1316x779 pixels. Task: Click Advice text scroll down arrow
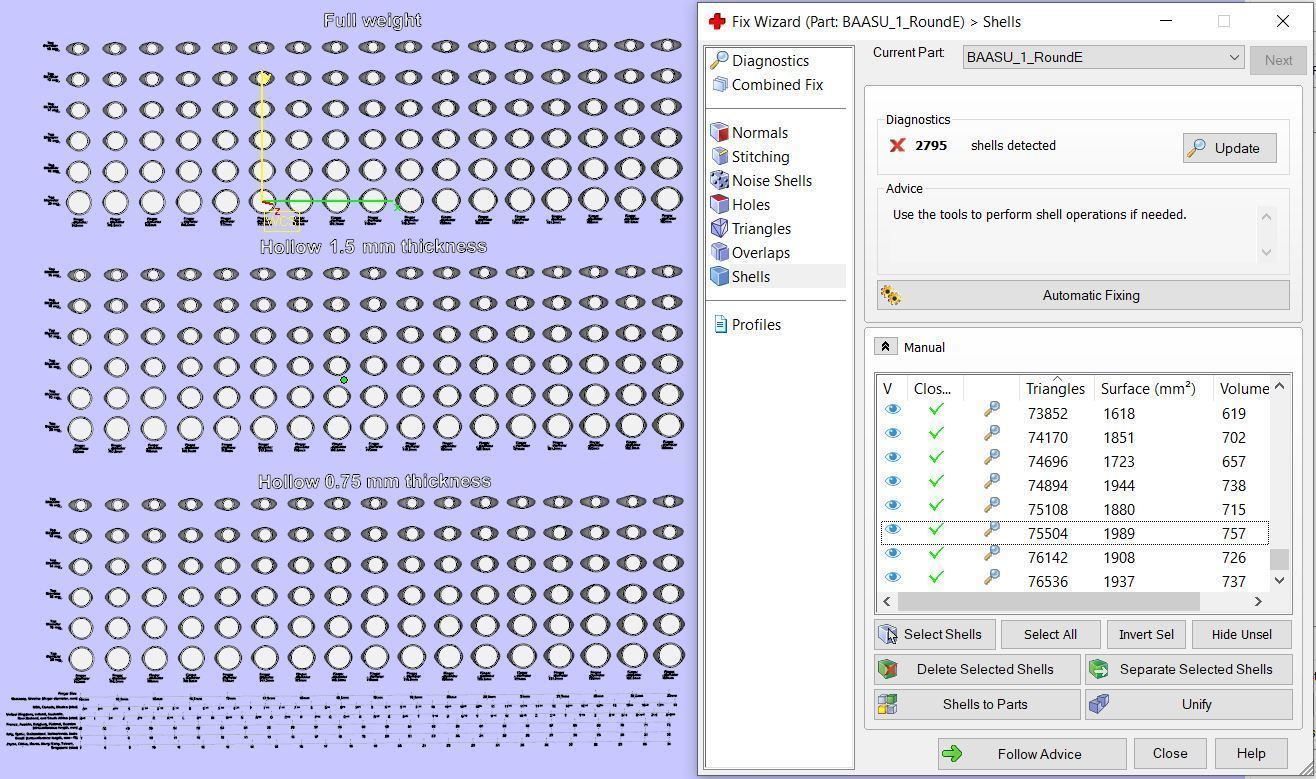coord(1267,252)
